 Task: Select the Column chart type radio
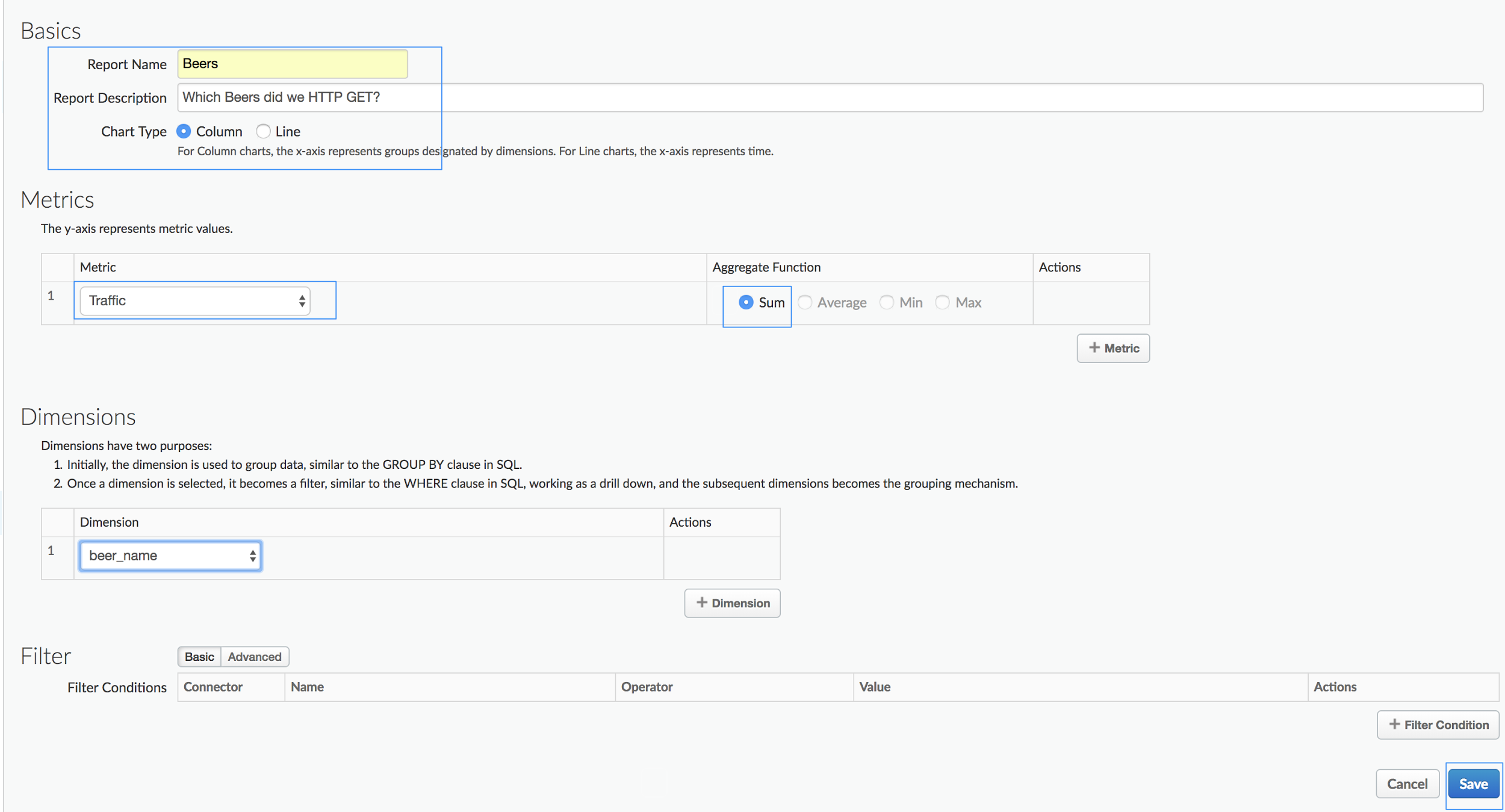click(x=184, y=131)
